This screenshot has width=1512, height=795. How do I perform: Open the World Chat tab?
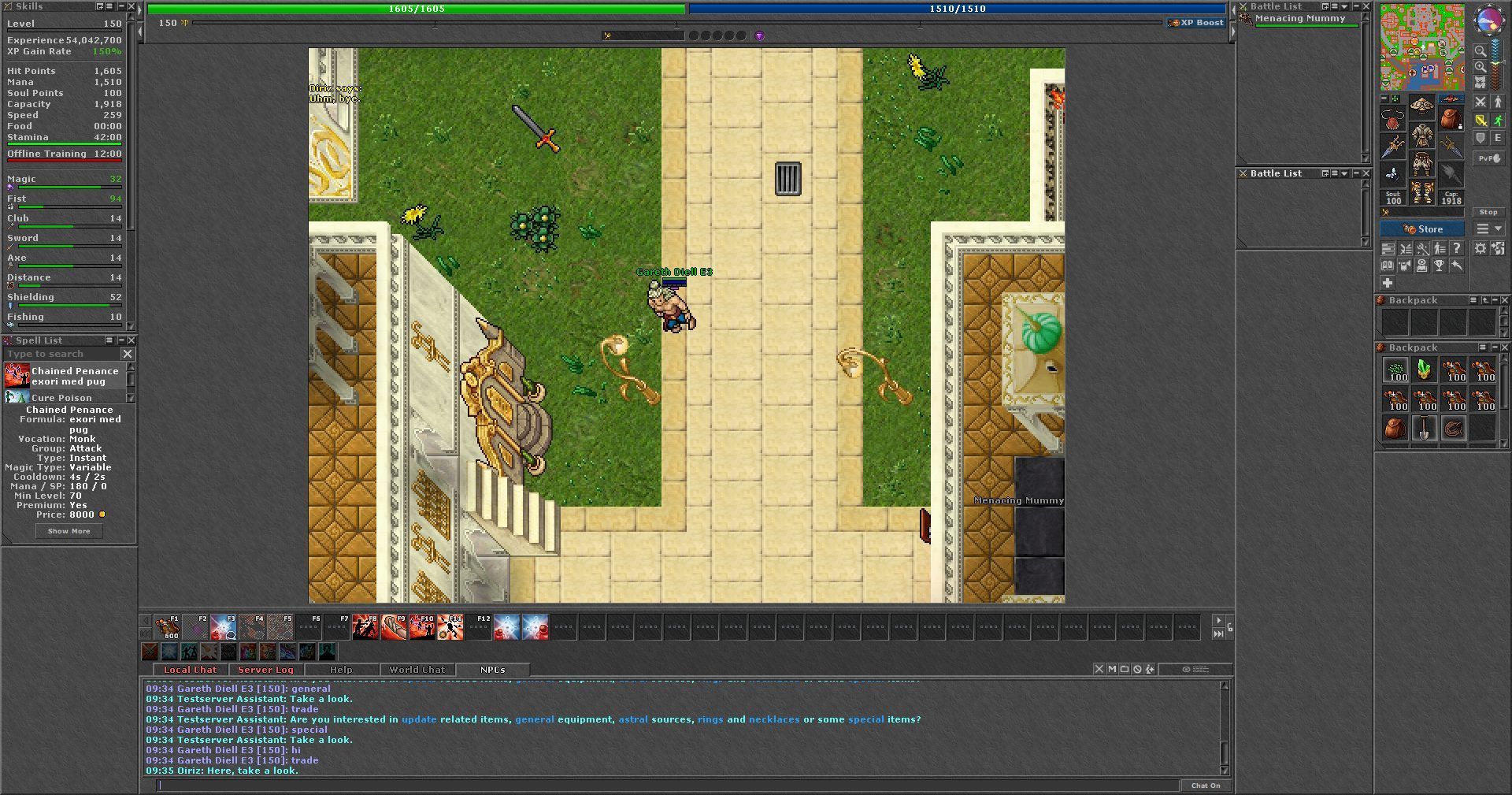coord(417,670)
